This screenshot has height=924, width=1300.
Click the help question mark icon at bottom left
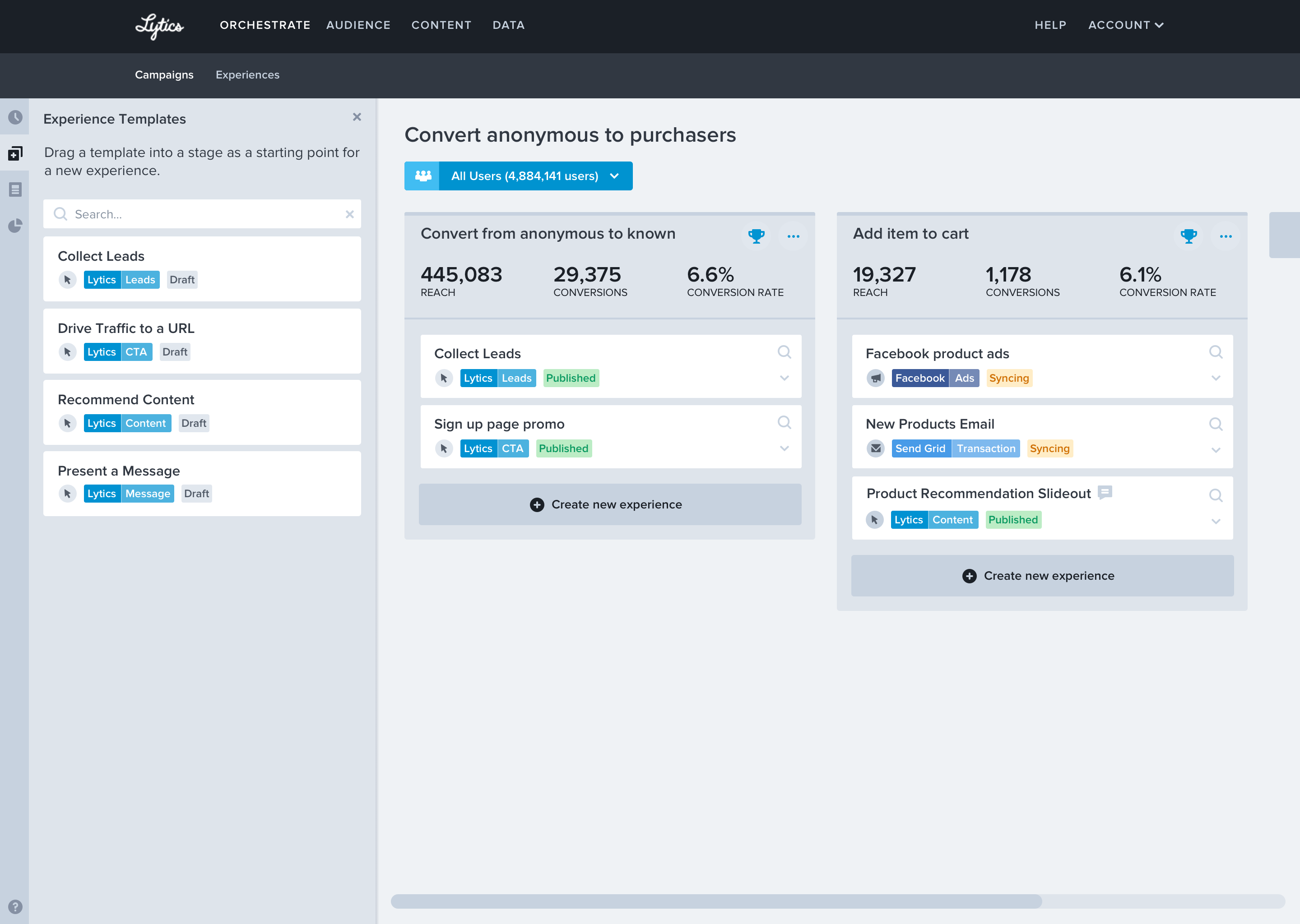pyautogui.click(x=15, y=906)
